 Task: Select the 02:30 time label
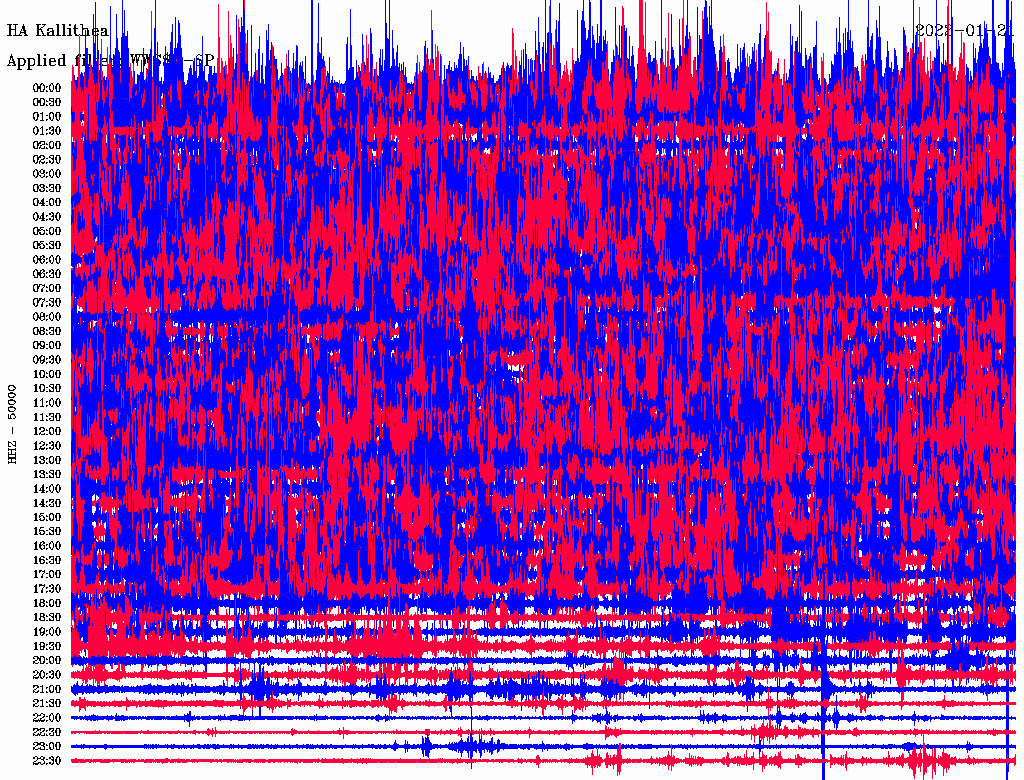[47, 159]
